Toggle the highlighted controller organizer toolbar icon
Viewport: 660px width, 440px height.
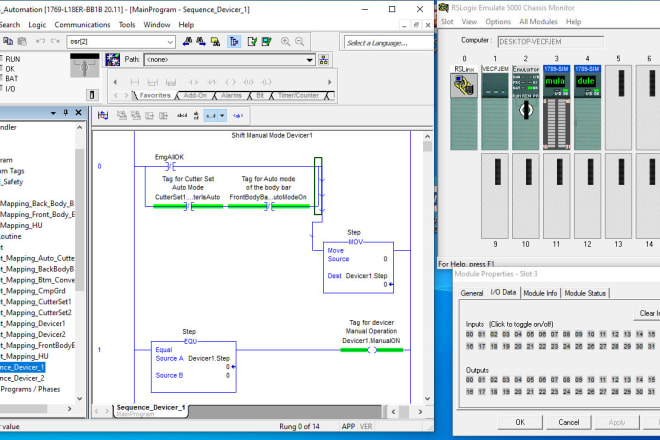point(234,41)
